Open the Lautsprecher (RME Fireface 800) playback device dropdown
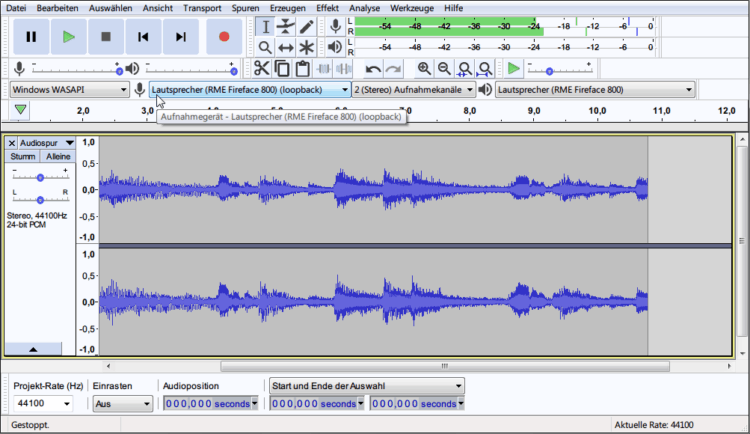 595,89
